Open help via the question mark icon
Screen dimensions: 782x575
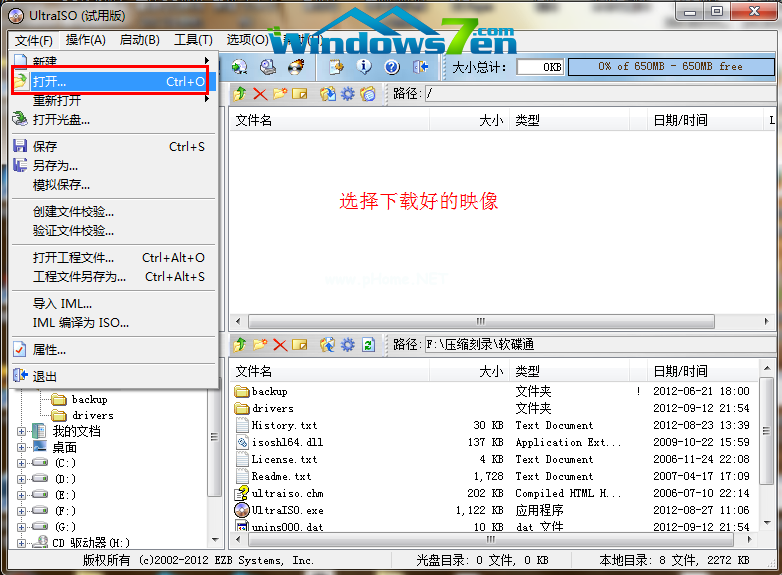392,67
